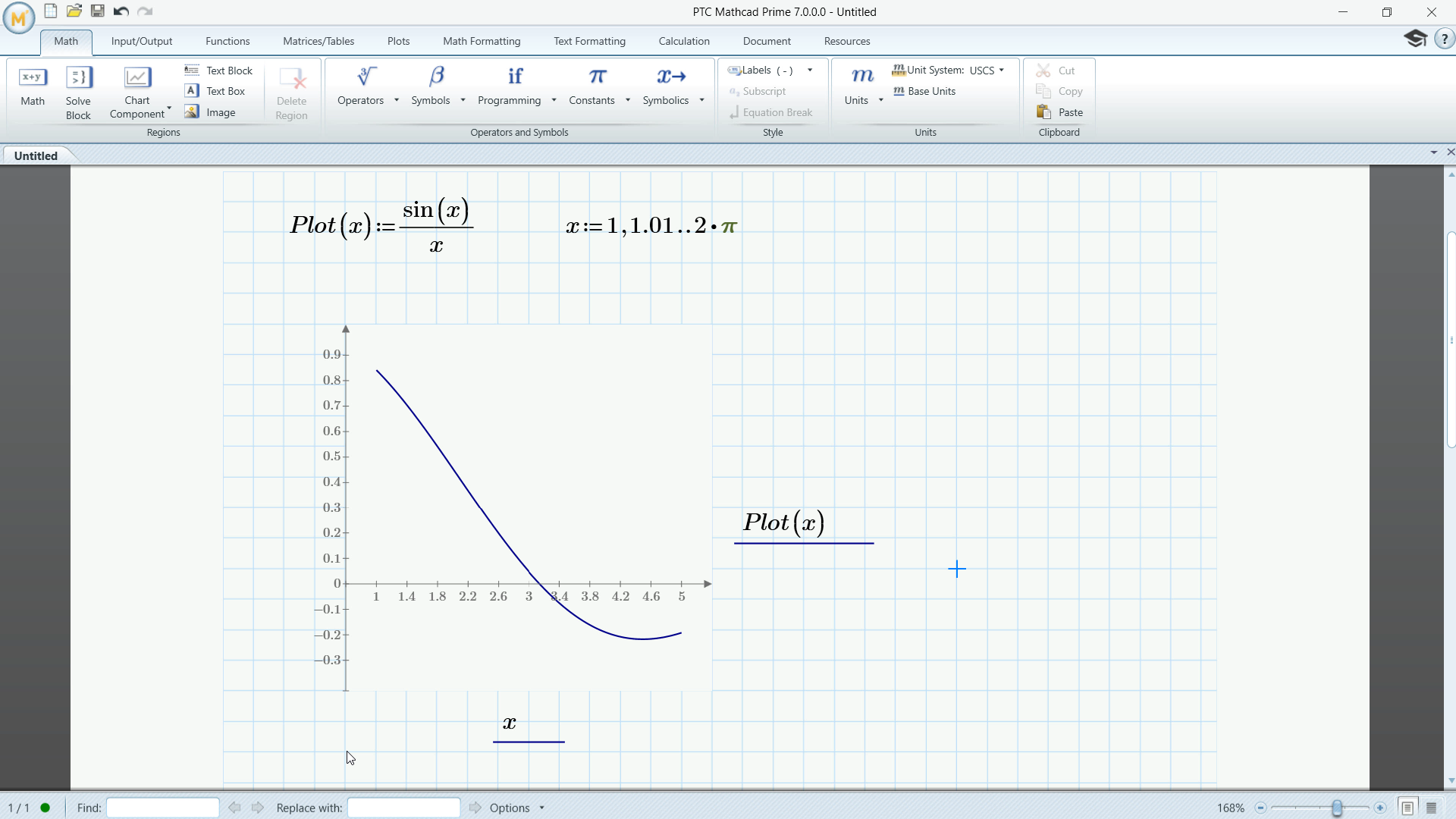Select the Untitled worksheet tab
This screenshot has width=1456, height=819.
pos(36,155)
